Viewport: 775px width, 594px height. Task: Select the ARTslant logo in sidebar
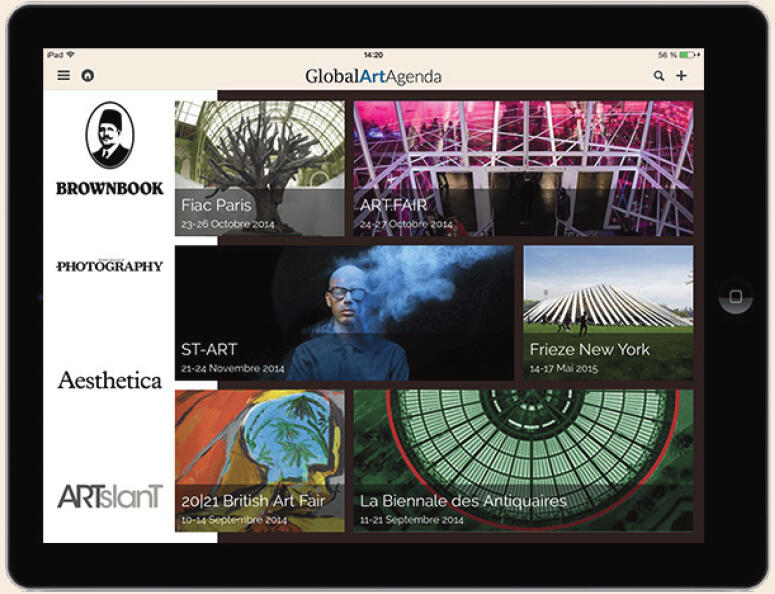coord(109,496)
